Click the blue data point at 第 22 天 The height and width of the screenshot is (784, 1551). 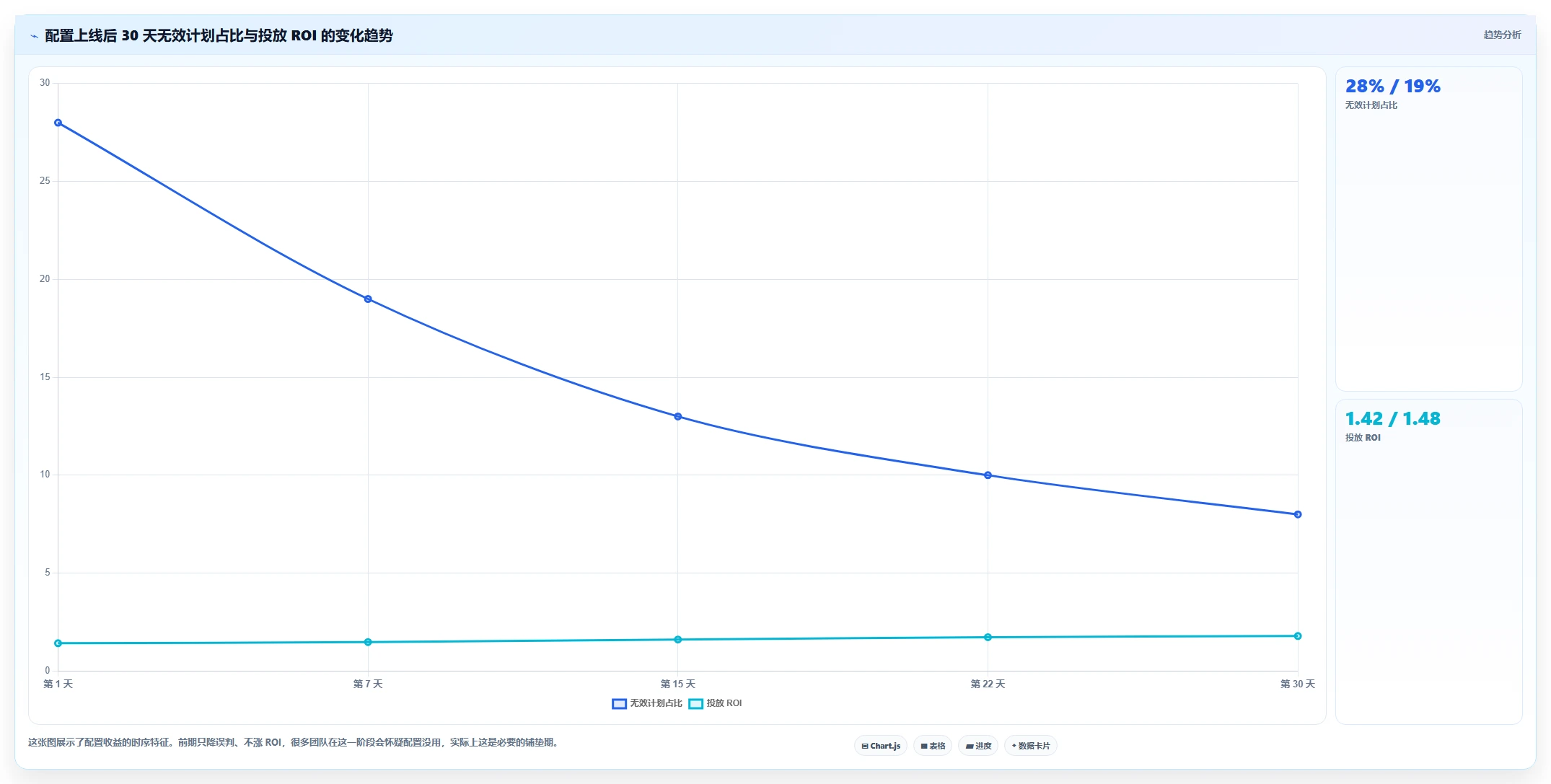coord(988,475)
